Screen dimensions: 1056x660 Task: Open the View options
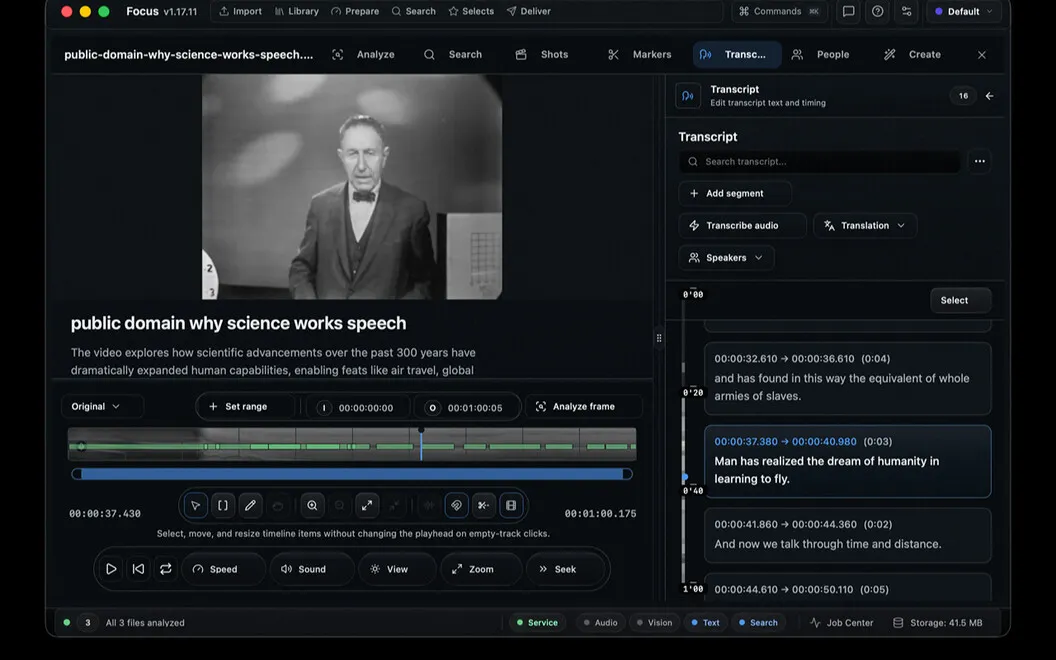[x=397, y=569]
